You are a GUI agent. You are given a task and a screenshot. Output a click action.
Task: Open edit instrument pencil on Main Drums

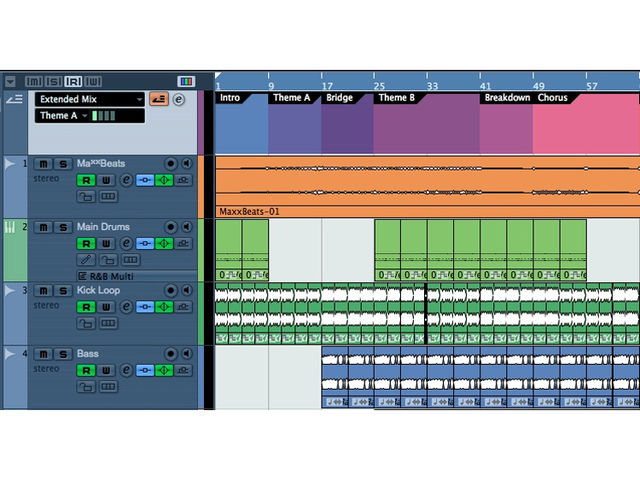click(x=85, y=260)
